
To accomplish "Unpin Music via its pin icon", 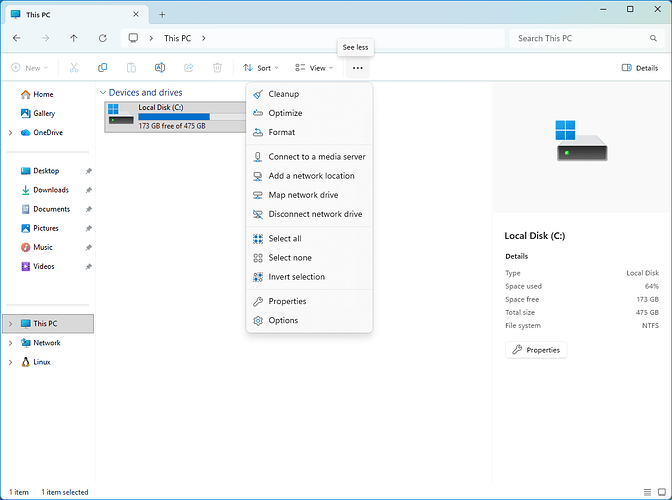I will [89, 247].
